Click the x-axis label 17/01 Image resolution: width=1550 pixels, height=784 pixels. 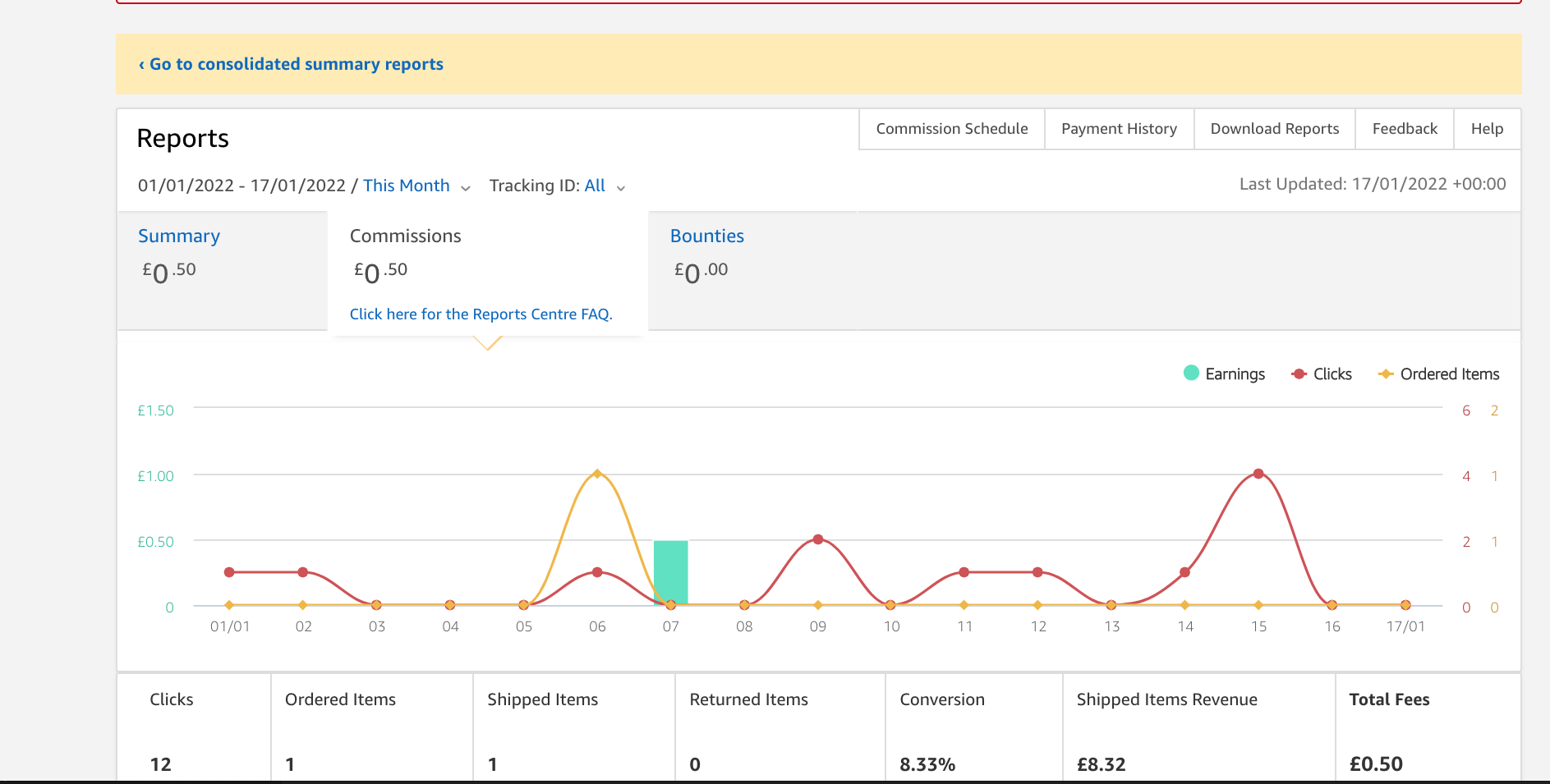coord(1405,626)
